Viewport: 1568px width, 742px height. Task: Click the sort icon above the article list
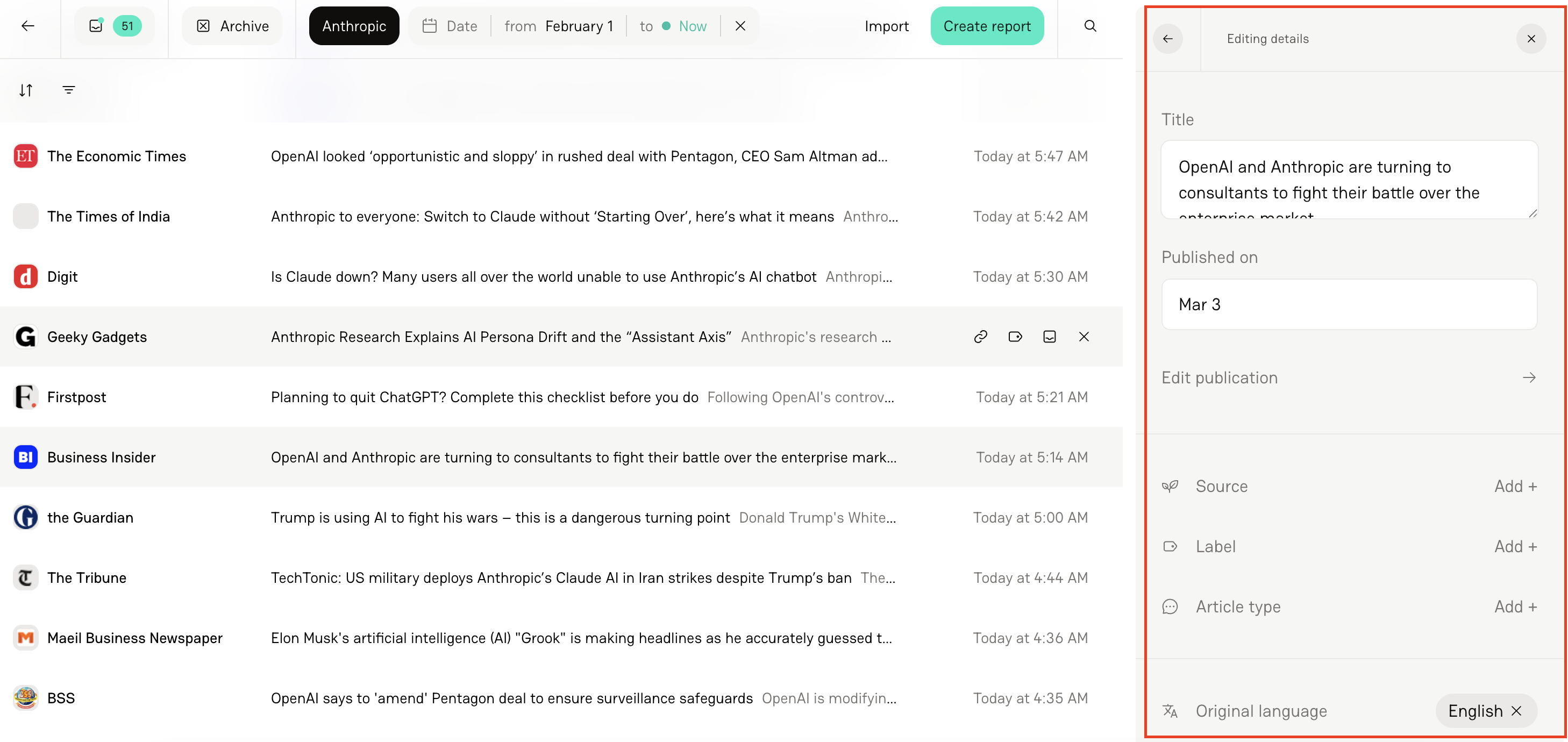(26, 89)
